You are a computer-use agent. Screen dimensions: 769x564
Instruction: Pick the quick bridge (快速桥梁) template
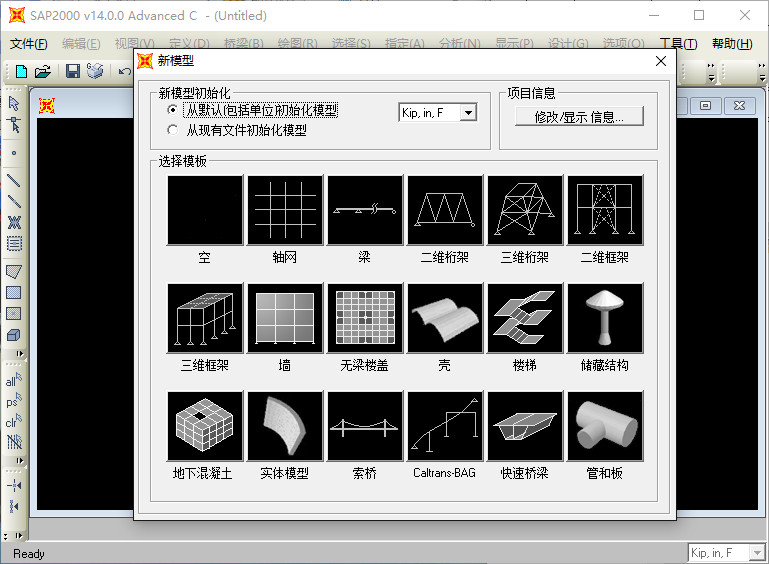(525, 426)
